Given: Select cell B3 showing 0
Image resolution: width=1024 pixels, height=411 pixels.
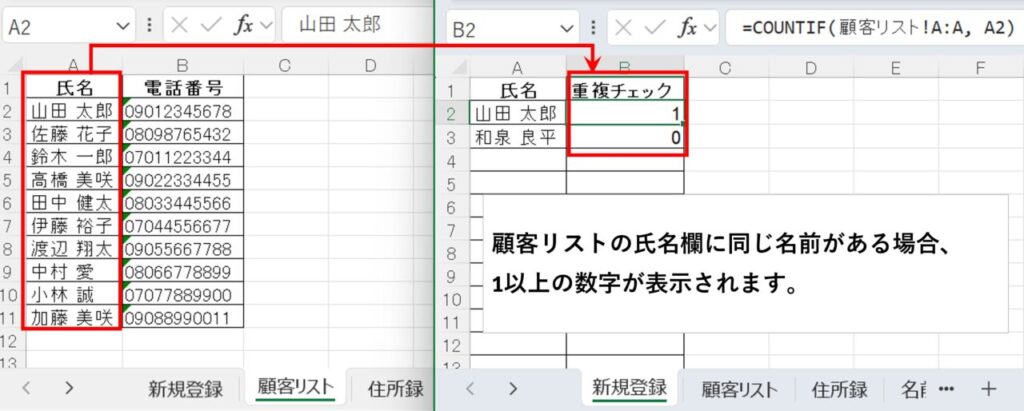Looking at the screenshot, I should tap(626, 137).
